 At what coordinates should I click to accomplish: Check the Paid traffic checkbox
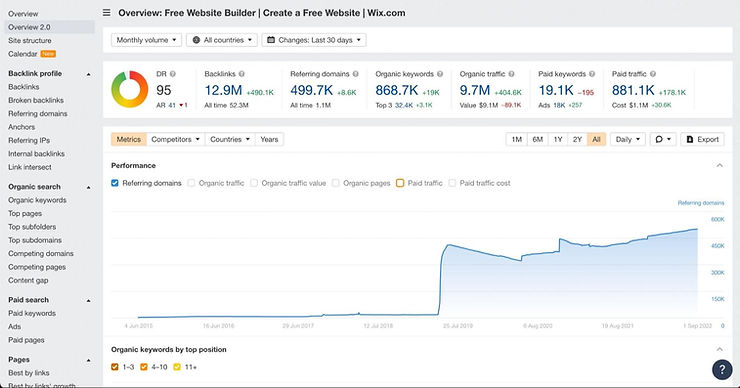400,183
